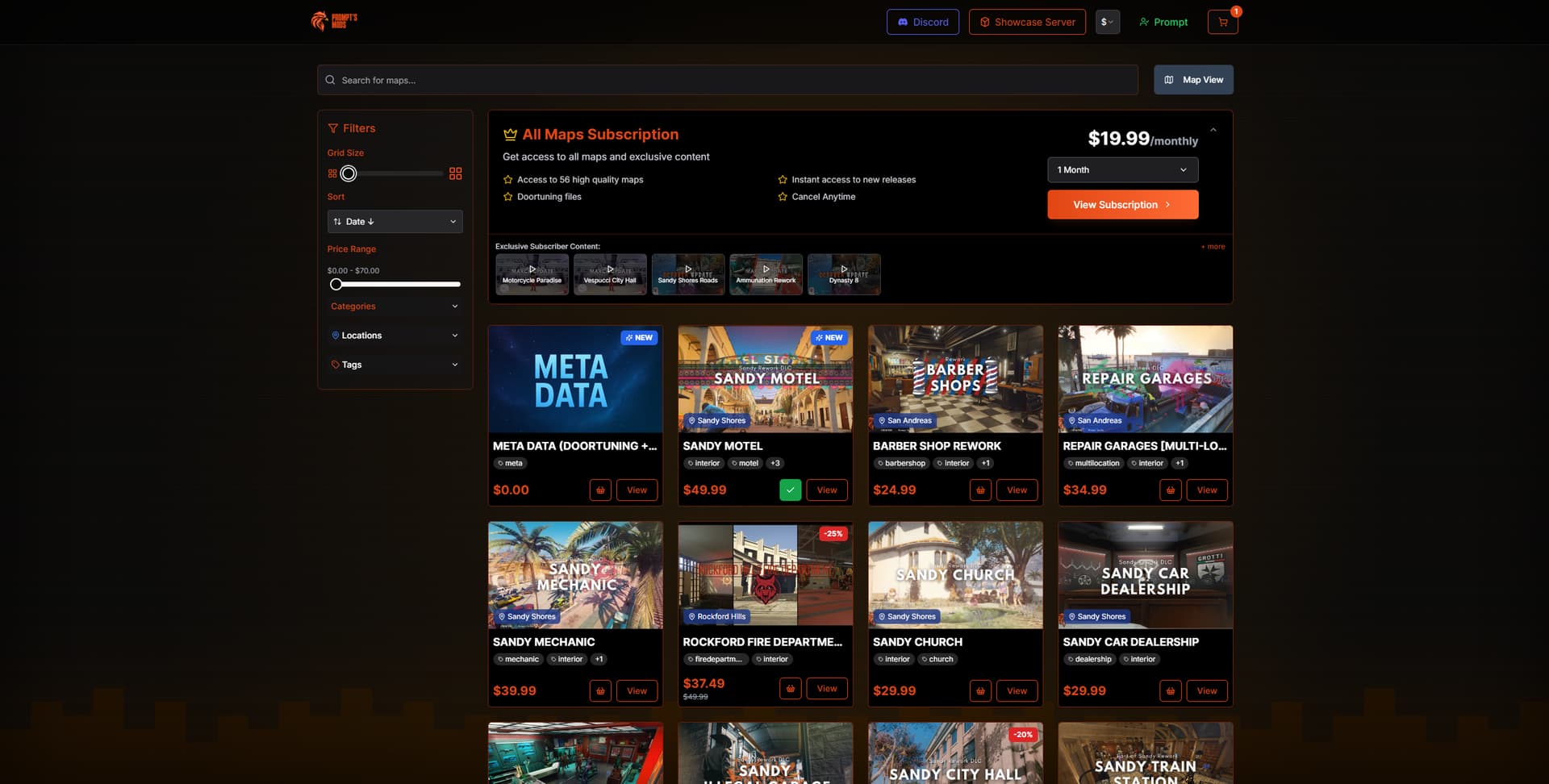Screen dimensions: 1549x784
Task: Filter by the firedepartm... tag
Action: (715, 659)
